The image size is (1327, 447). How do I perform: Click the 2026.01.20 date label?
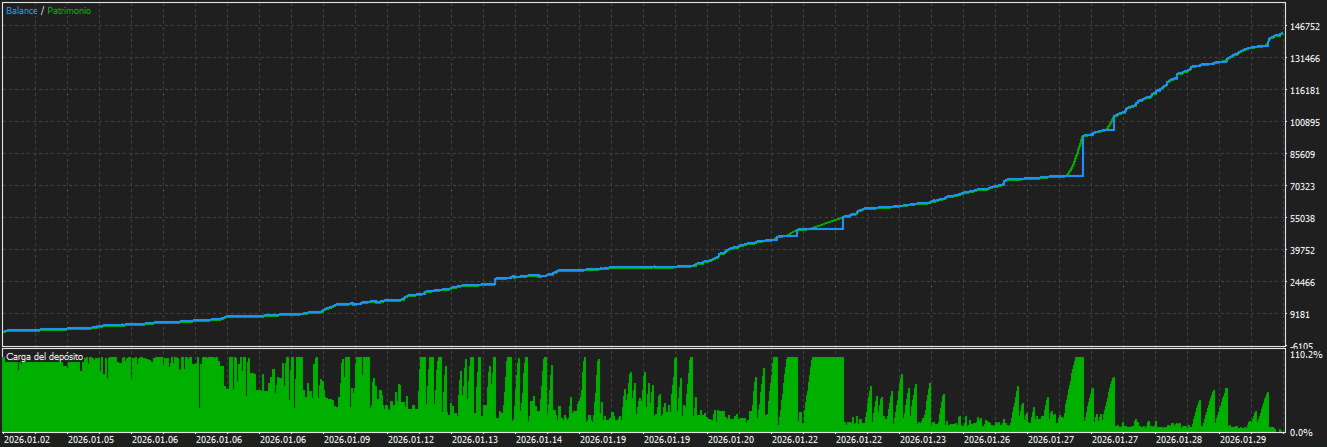click(730, 439)
